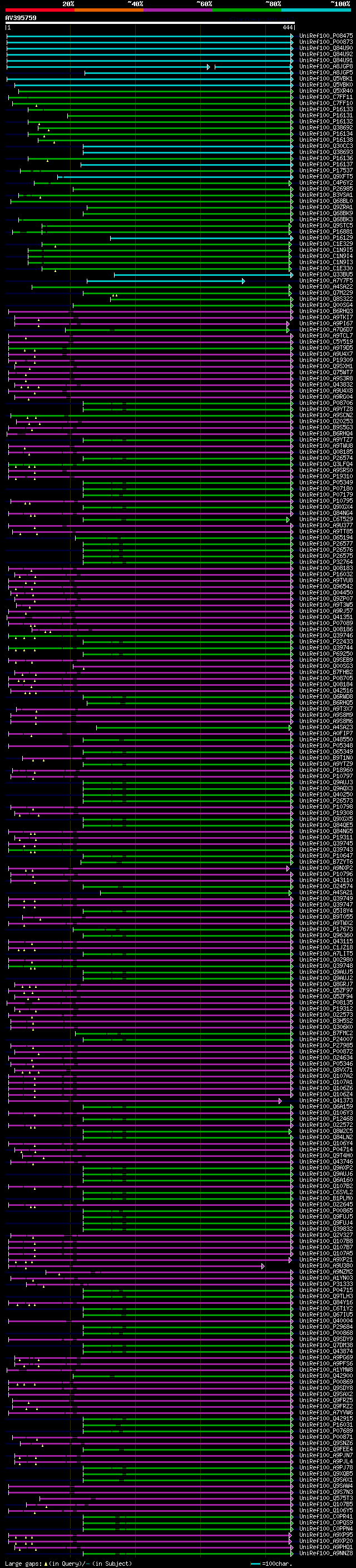Select the UniRef100_A8JGP5 label
The height and width of the screenshot is (1568, 356).
[x=326, y=72]
